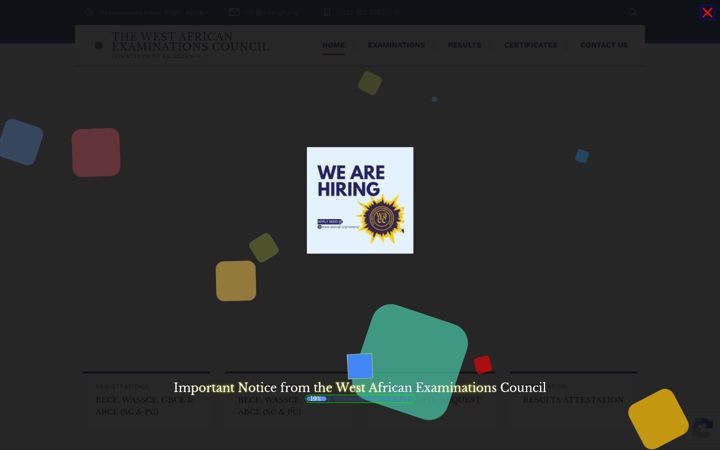Click the phone icon in the top bar
Screen dimensions: 720x450
pyautogui.click(x=327, y=12)
